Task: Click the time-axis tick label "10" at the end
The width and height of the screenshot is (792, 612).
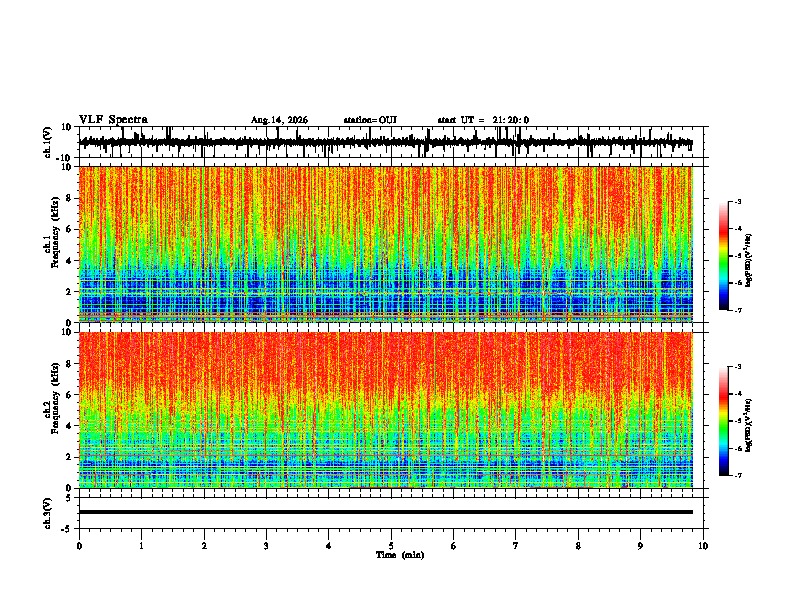Action: coord(703,546)
